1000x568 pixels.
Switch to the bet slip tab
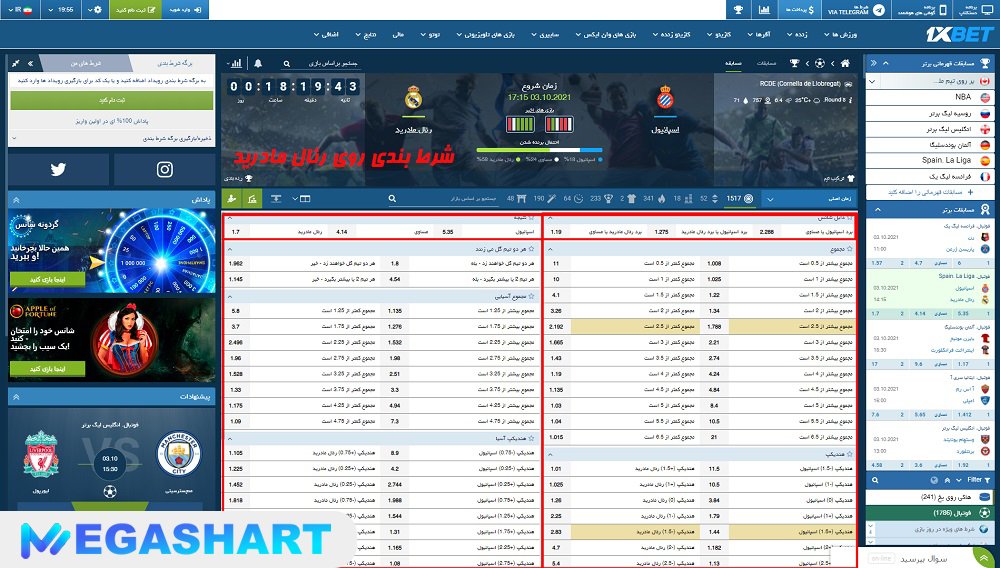(x=173, y=63)
